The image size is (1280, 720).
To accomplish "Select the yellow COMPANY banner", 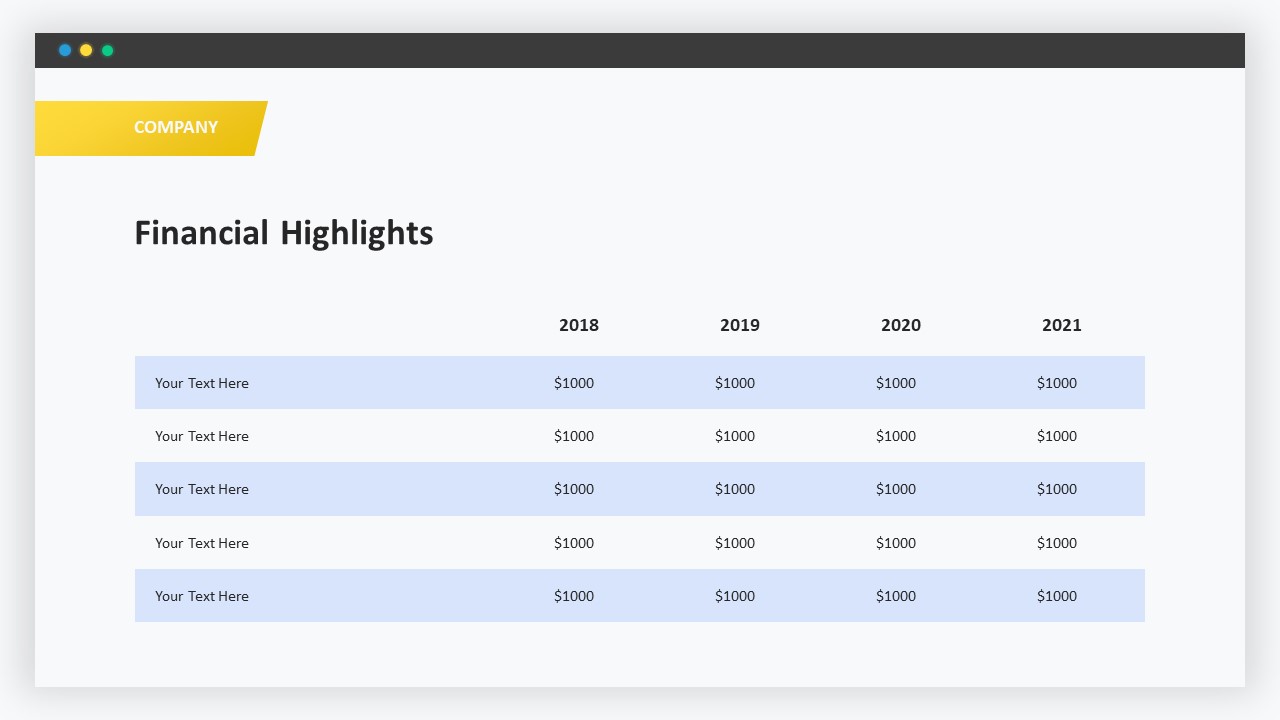I will [x=151, y=128].
